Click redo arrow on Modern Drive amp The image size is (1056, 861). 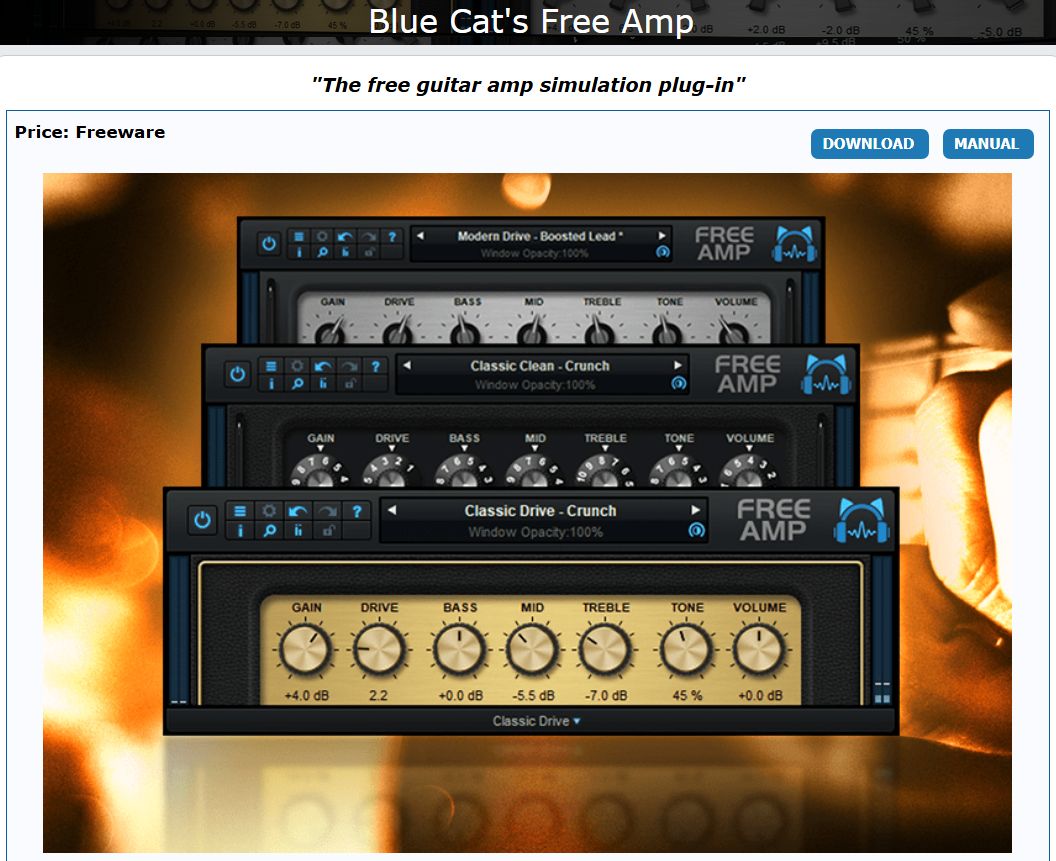(368, 236)
